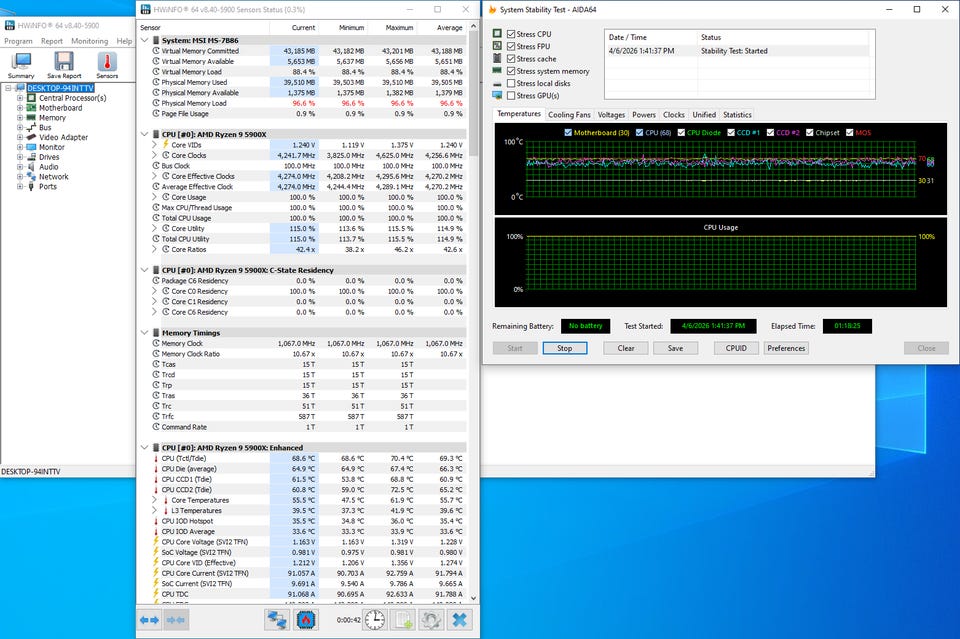The height and width of the screenshot is (639, 960).
Task: Reset the sensor clock timer icon
Action: [x=374, y=620]
